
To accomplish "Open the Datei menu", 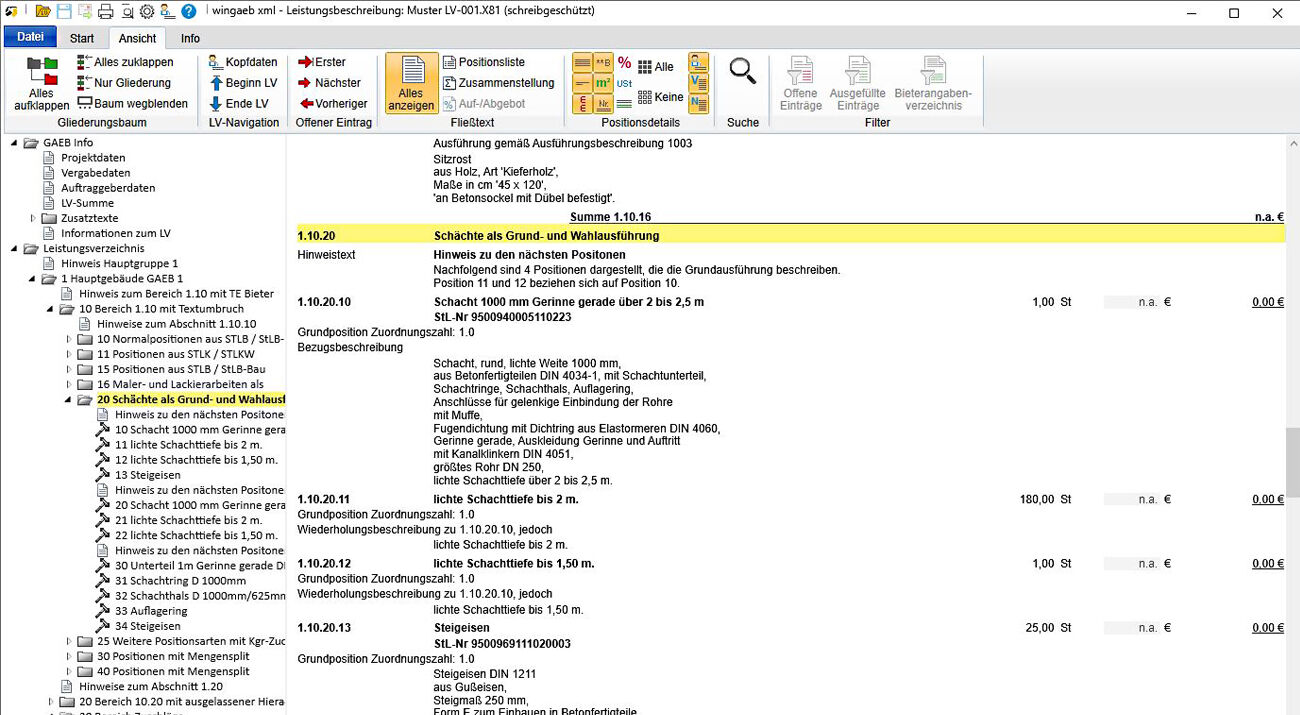I will pyautogui.click(x=30, y=38).
